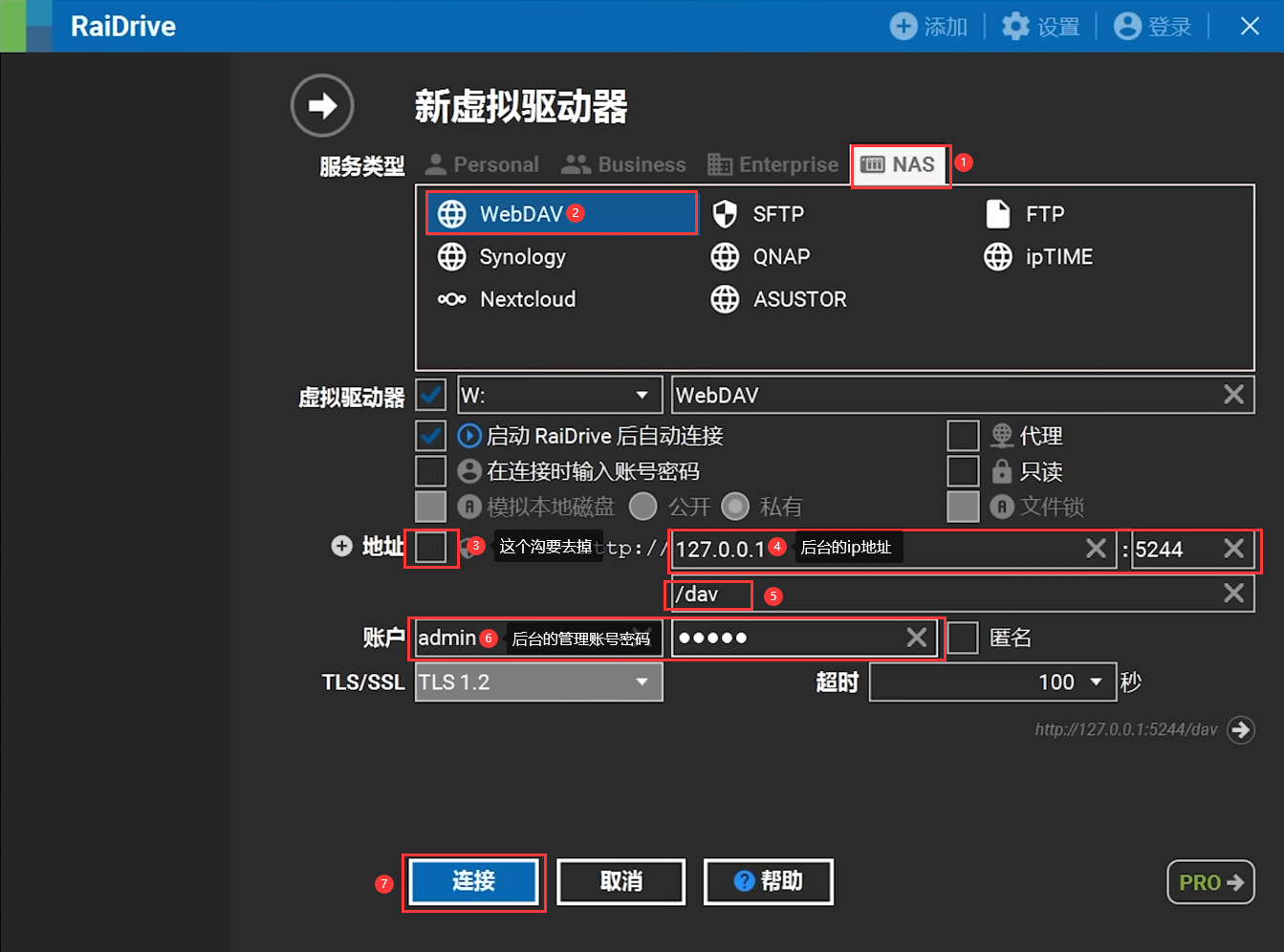This screenshot has width=1284, height=952.
Task: Switch to the Personal tab
Action: pos(482,164)
